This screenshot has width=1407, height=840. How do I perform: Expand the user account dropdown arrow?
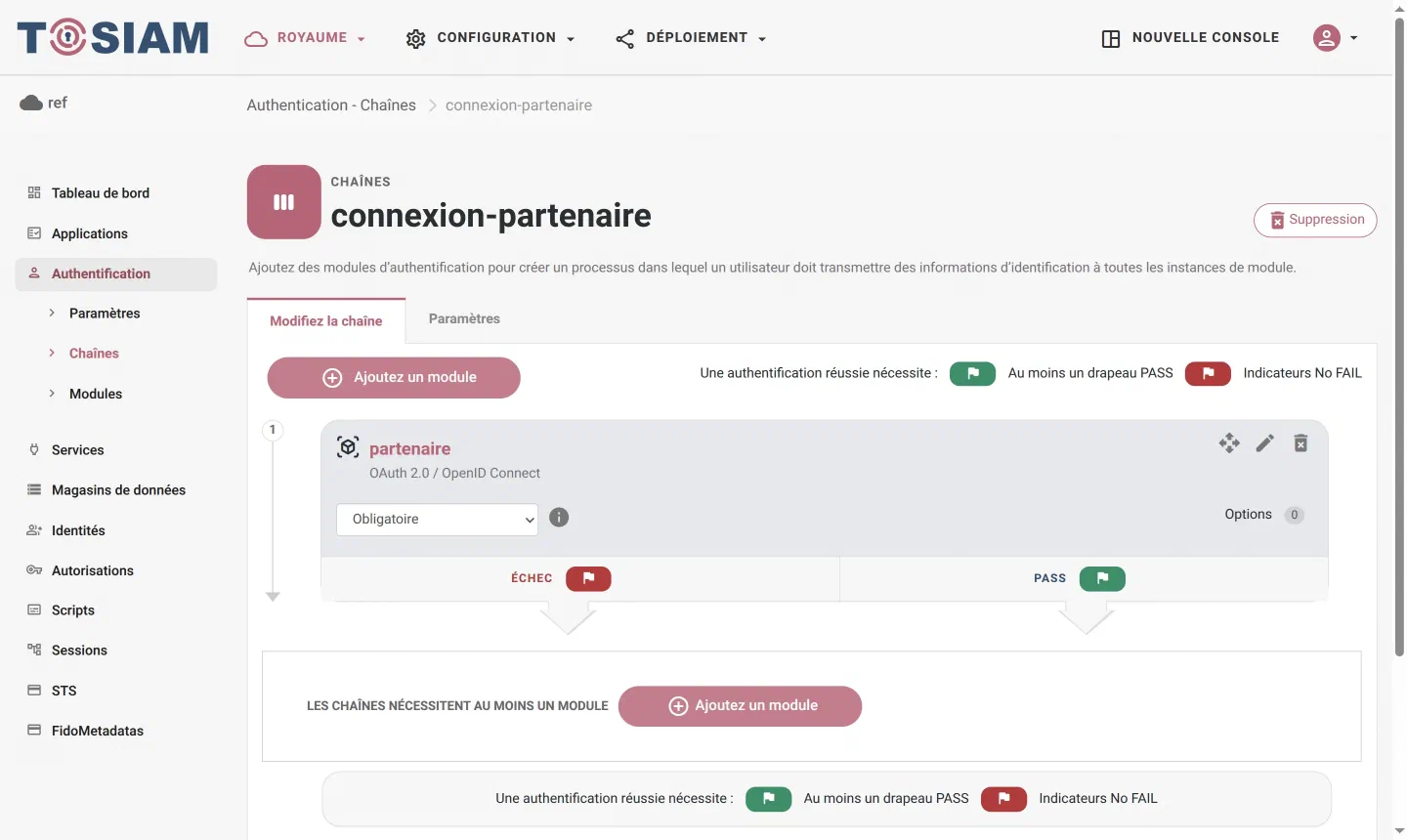tap(1354, 38)
